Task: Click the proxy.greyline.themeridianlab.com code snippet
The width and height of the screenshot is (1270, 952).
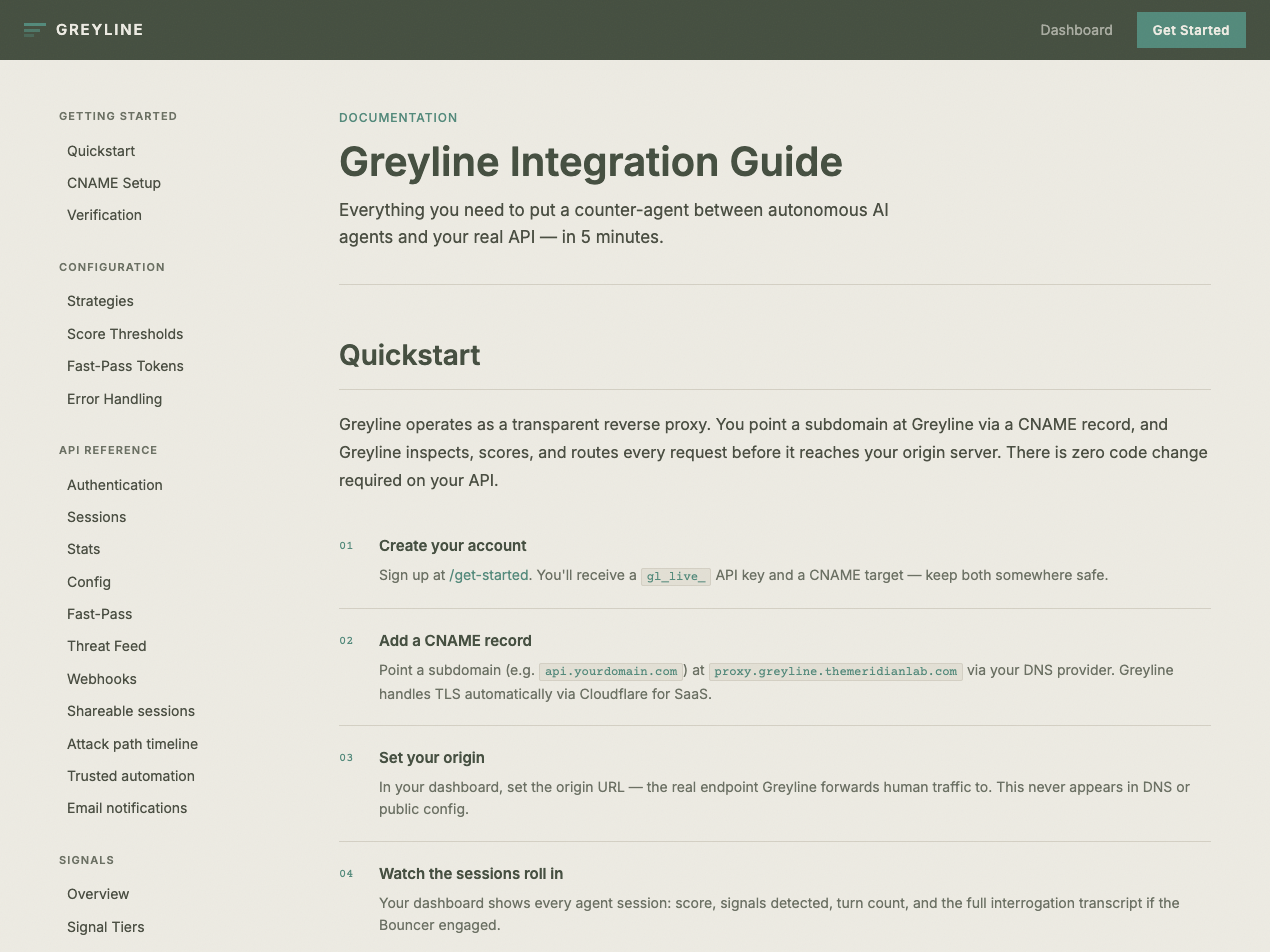Action: [x=836, y=671]
